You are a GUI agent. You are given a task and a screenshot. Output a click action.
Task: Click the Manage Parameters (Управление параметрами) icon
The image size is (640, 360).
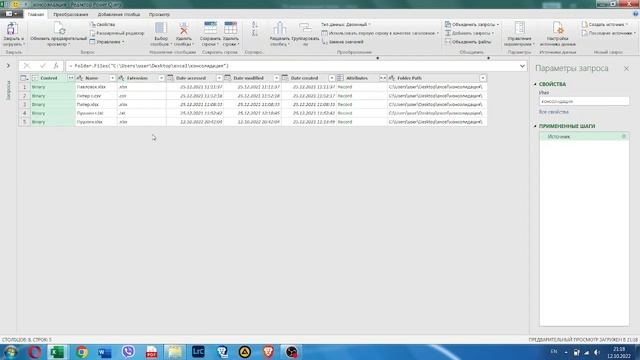click(x=519, y=28)
